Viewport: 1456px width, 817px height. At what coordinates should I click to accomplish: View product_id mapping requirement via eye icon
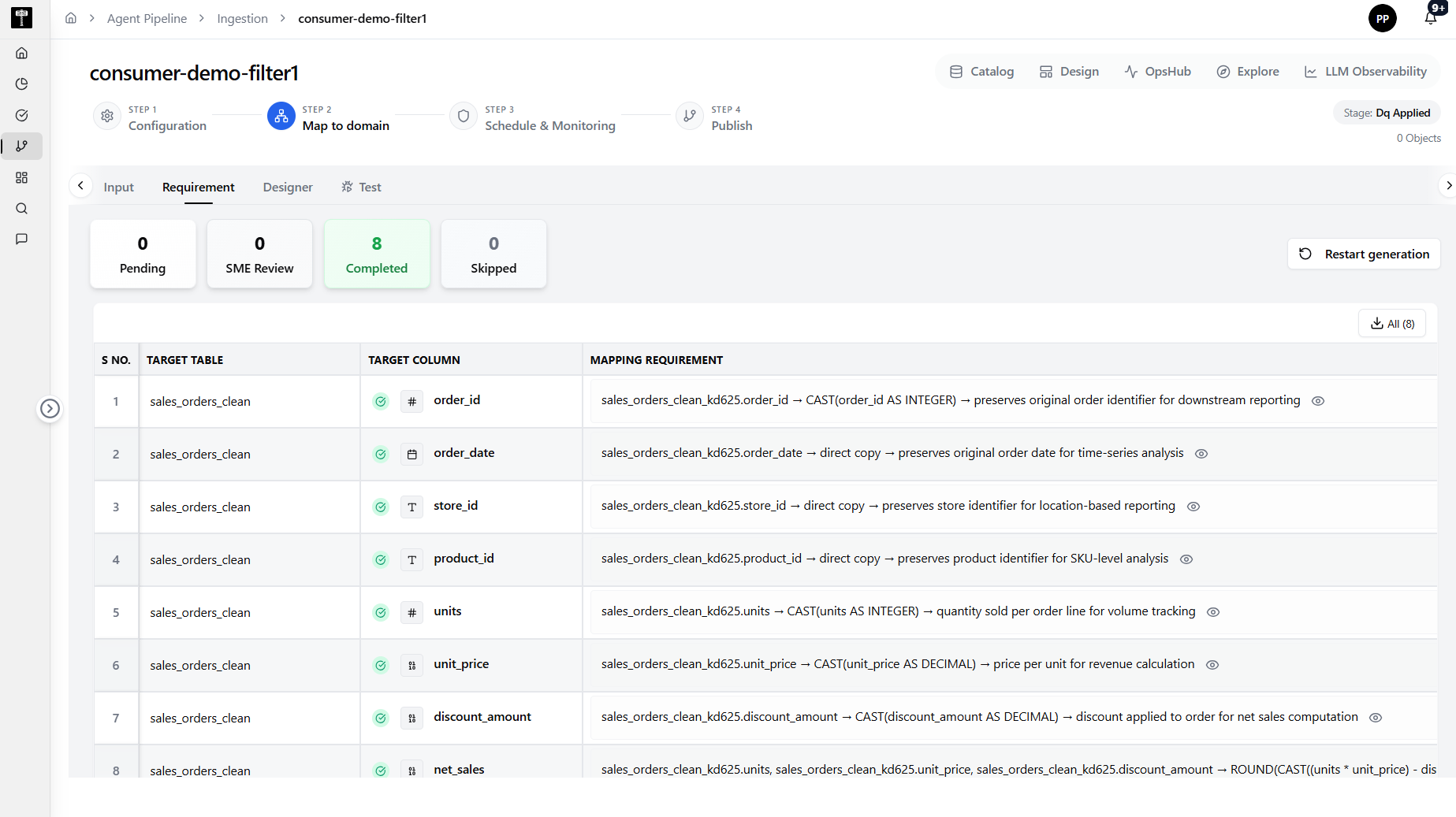[1186, 559]
